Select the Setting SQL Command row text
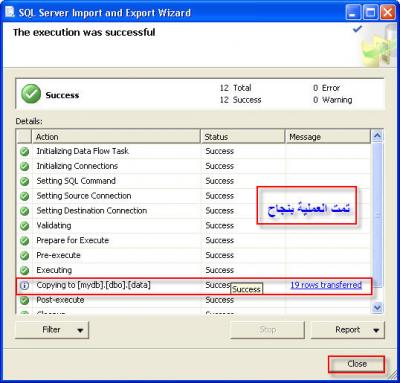This screenshot has width=400, height=383. [x=76, y=181]
